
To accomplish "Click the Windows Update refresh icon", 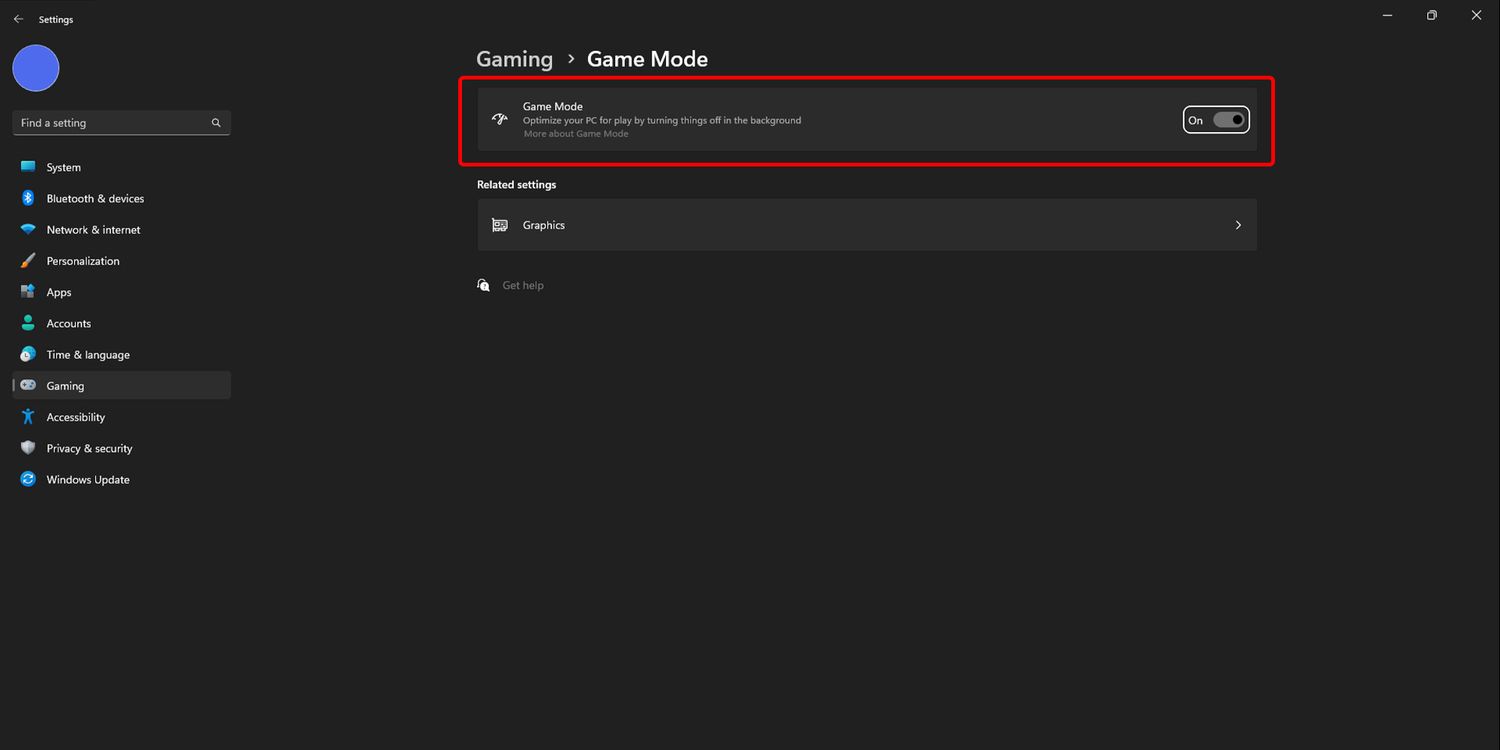I will click(28, 479).
